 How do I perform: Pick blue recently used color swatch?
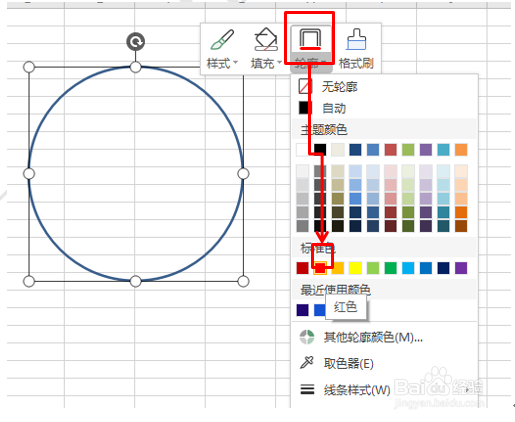pyautogui.click(x=319, y=310)
